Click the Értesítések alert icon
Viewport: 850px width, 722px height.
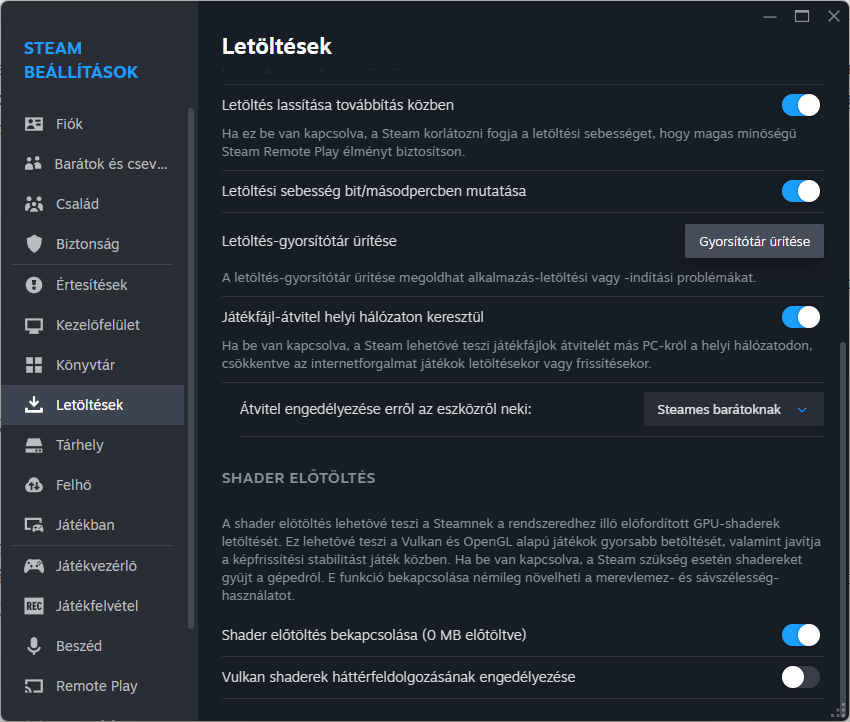click(x=34, y=285)
